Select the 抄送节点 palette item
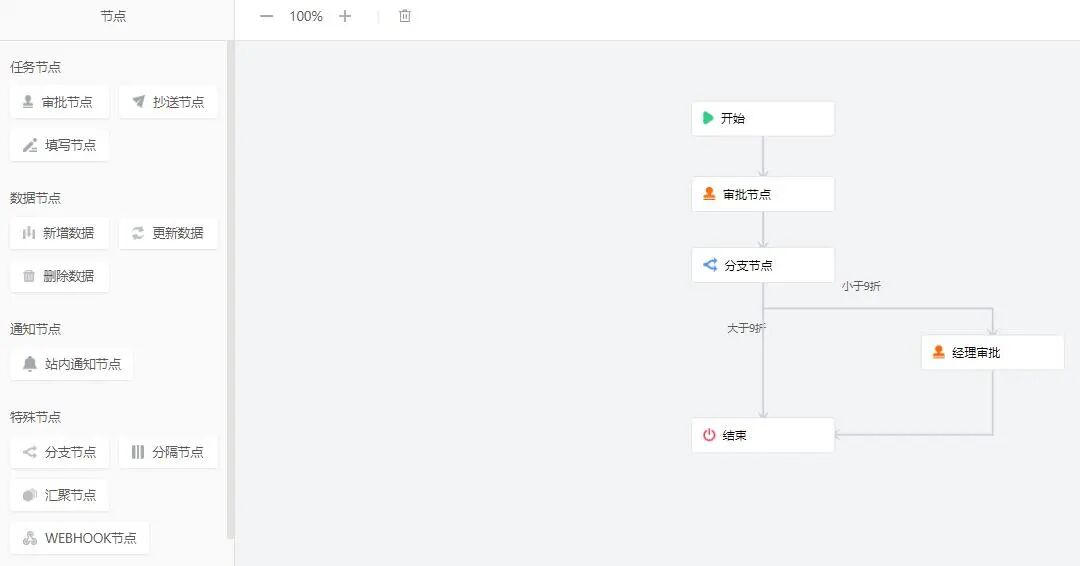 (168, 102)
